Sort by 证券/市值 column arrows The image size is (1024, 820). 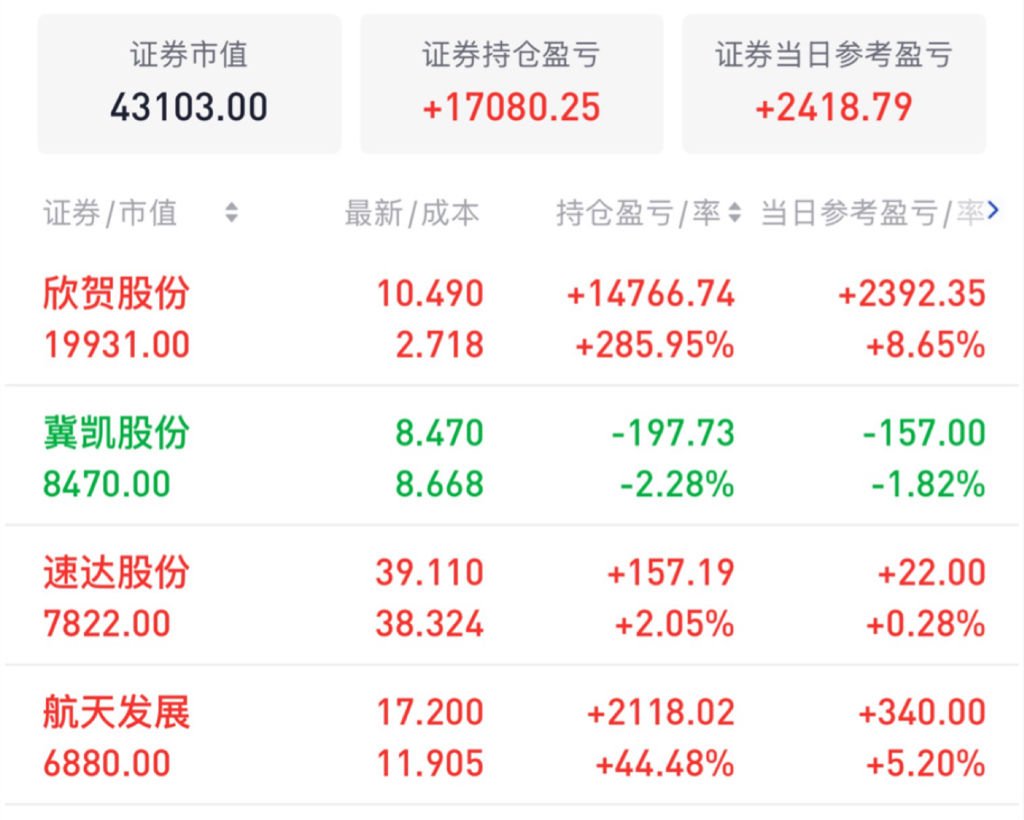point(231,212)
